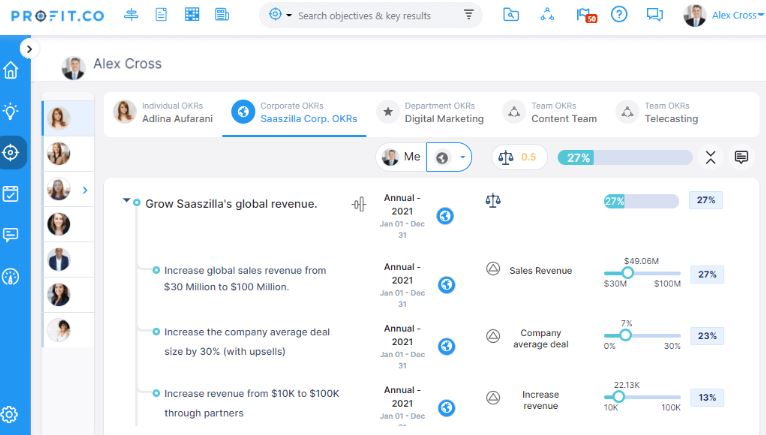Click the overall 27% progress bar

625,157
